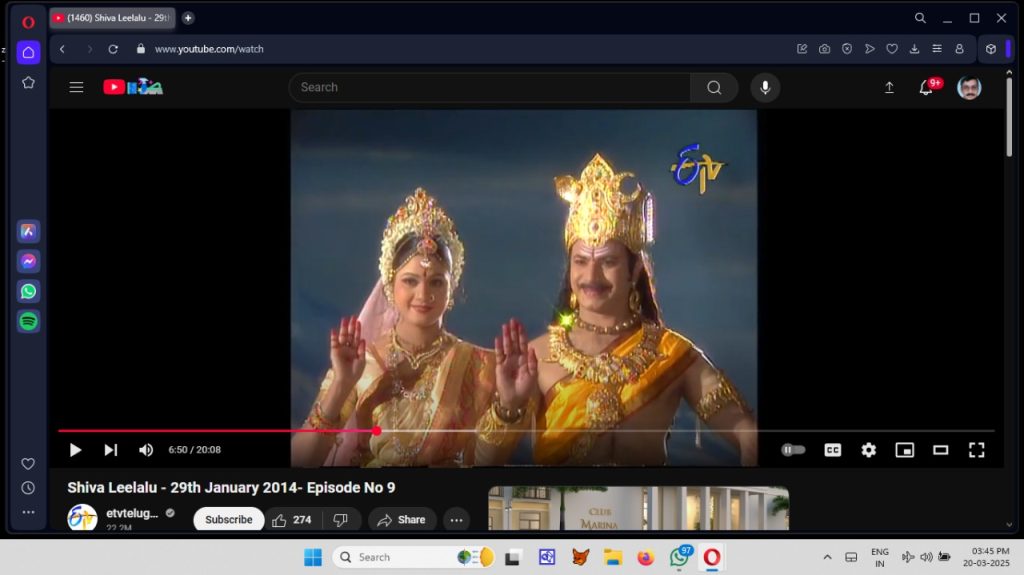Open WhatsApp in Opera sidebar
The image size is (1024, 575).
(x=28, y=291)
